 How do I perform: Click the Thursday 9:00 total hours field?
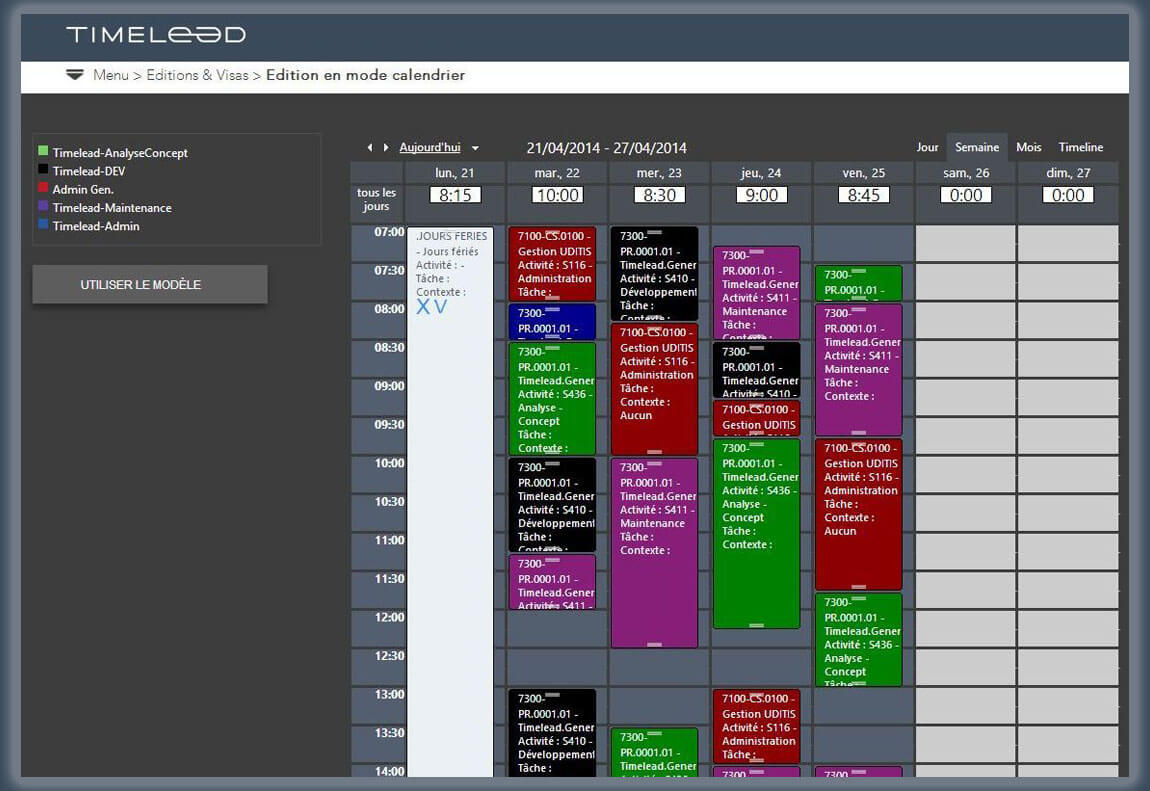pos(761,195)
